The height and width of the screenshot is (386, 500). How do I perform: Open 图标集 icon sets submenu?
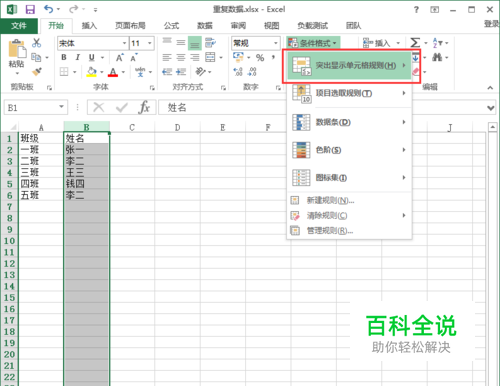349,177
